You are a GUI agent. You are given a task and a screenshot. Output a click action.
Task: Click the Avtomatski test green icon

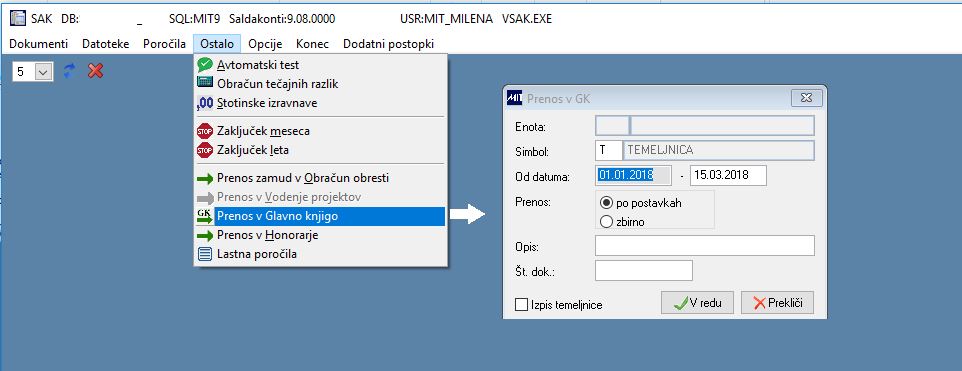pyautogui.click(x=205, y=65)
